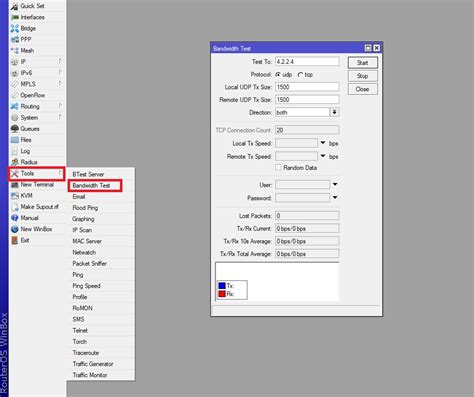474x397 pixels.
Task: Open Flood Ping from Tools menu
Action: click(85, 208)
